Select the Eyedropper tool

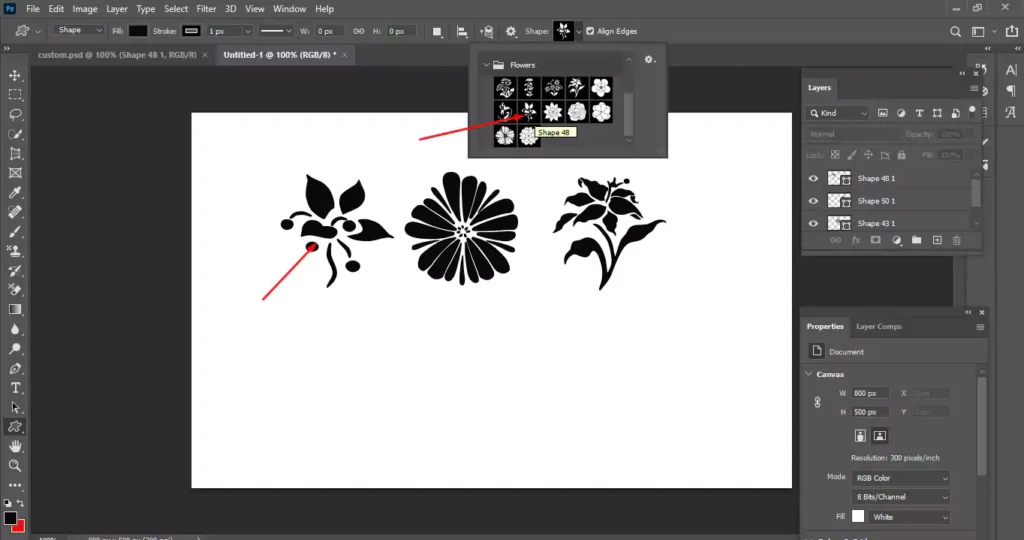(15, 193)
